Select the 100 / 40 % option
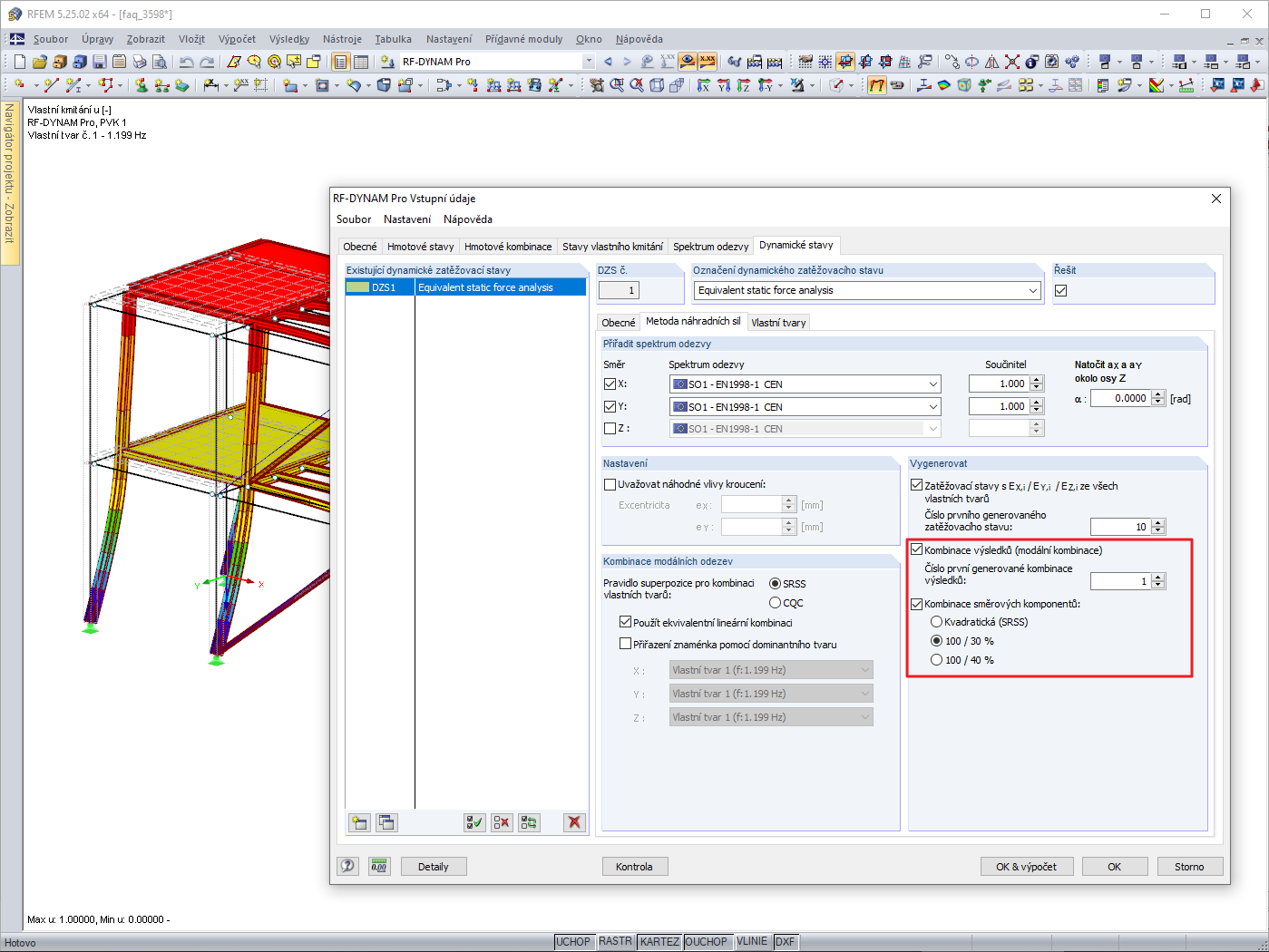The height and width of the screenshot is (952, 1269). coord(936,659)
